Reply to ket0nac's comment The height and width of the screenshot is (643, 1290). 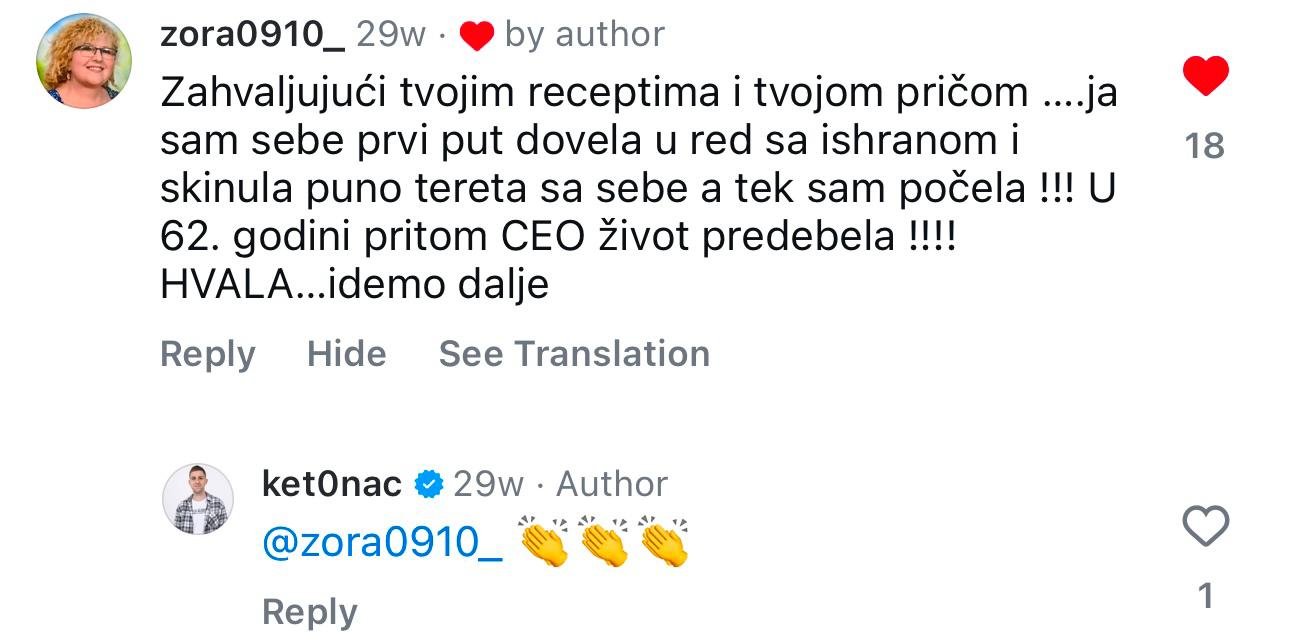(309, 612)
